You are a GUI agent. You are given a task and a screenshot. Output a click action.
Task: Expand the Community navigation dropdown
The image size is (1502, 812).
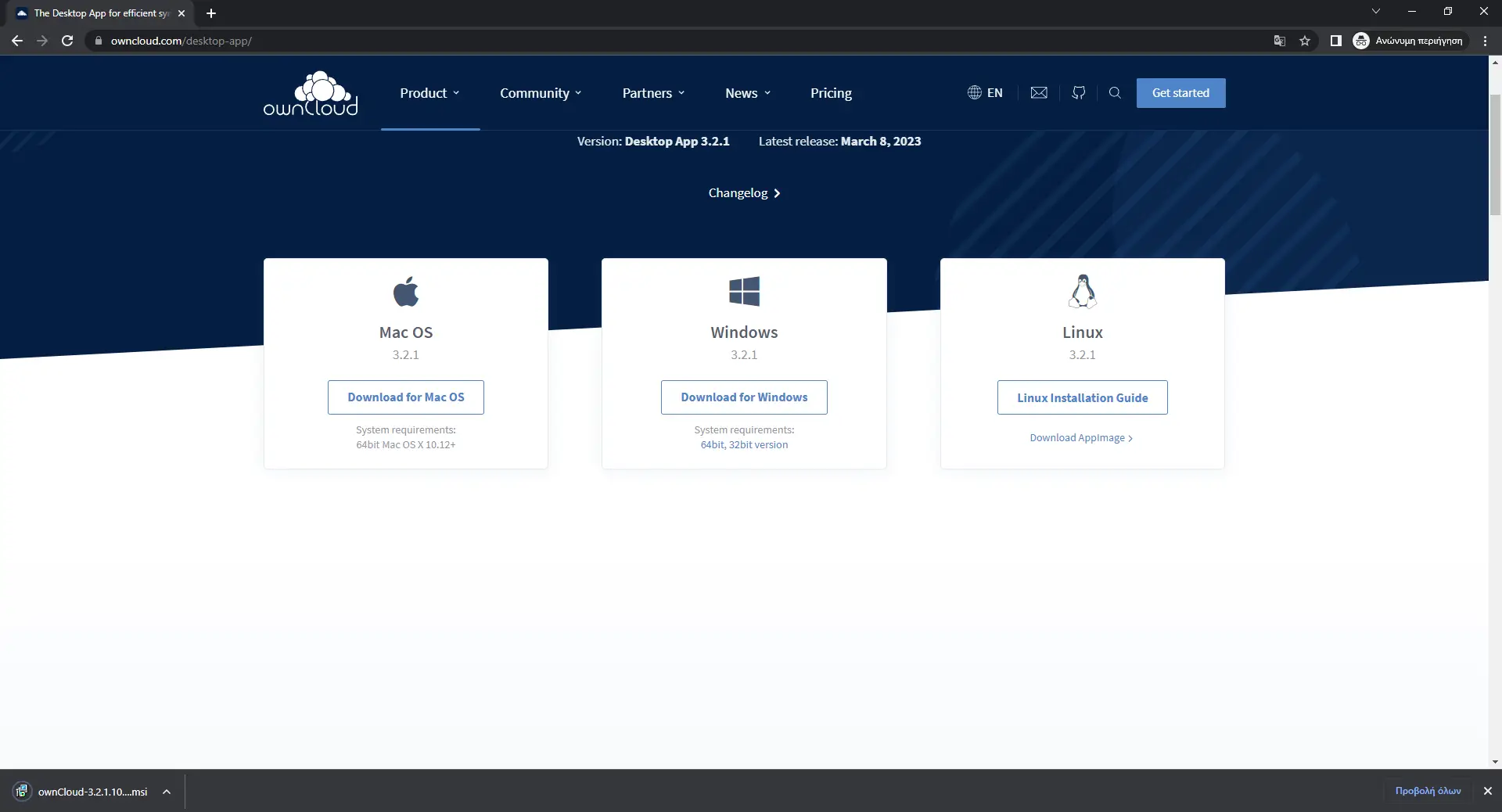coord(541,93)
